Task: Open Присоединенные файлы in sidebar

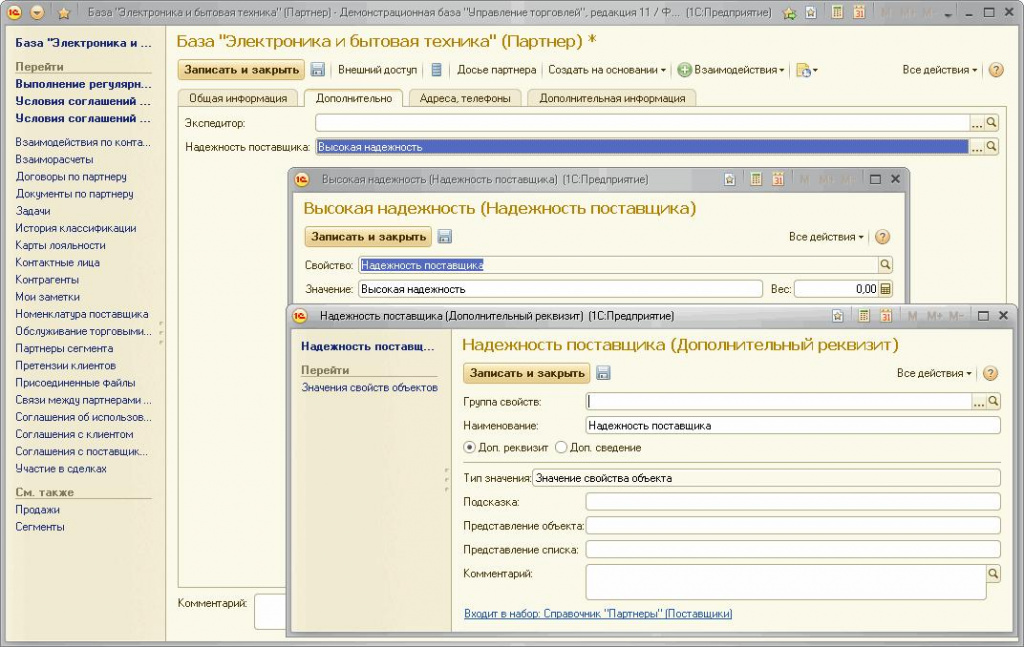Action: click(75, 383)
